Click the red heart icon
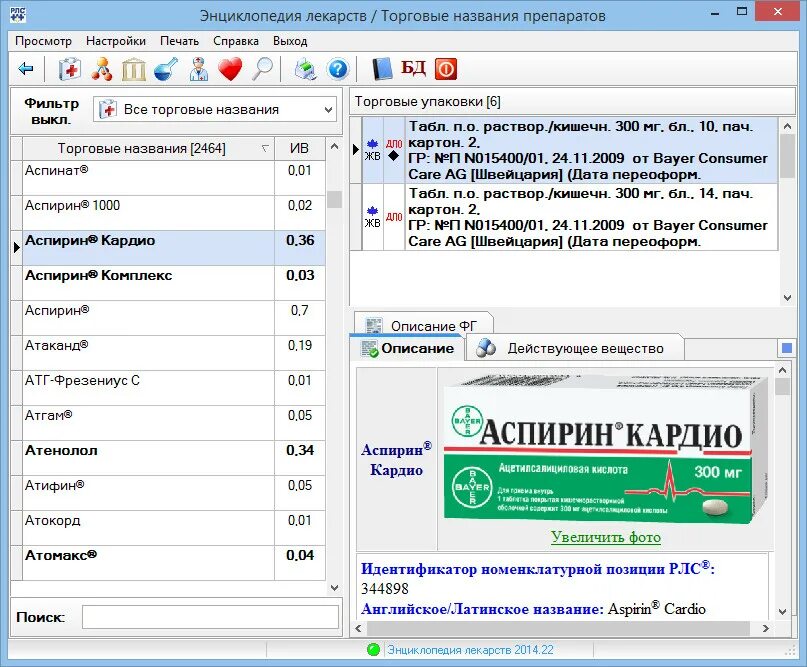The height and width of the screenshot is (667, 807). [230, 68]
